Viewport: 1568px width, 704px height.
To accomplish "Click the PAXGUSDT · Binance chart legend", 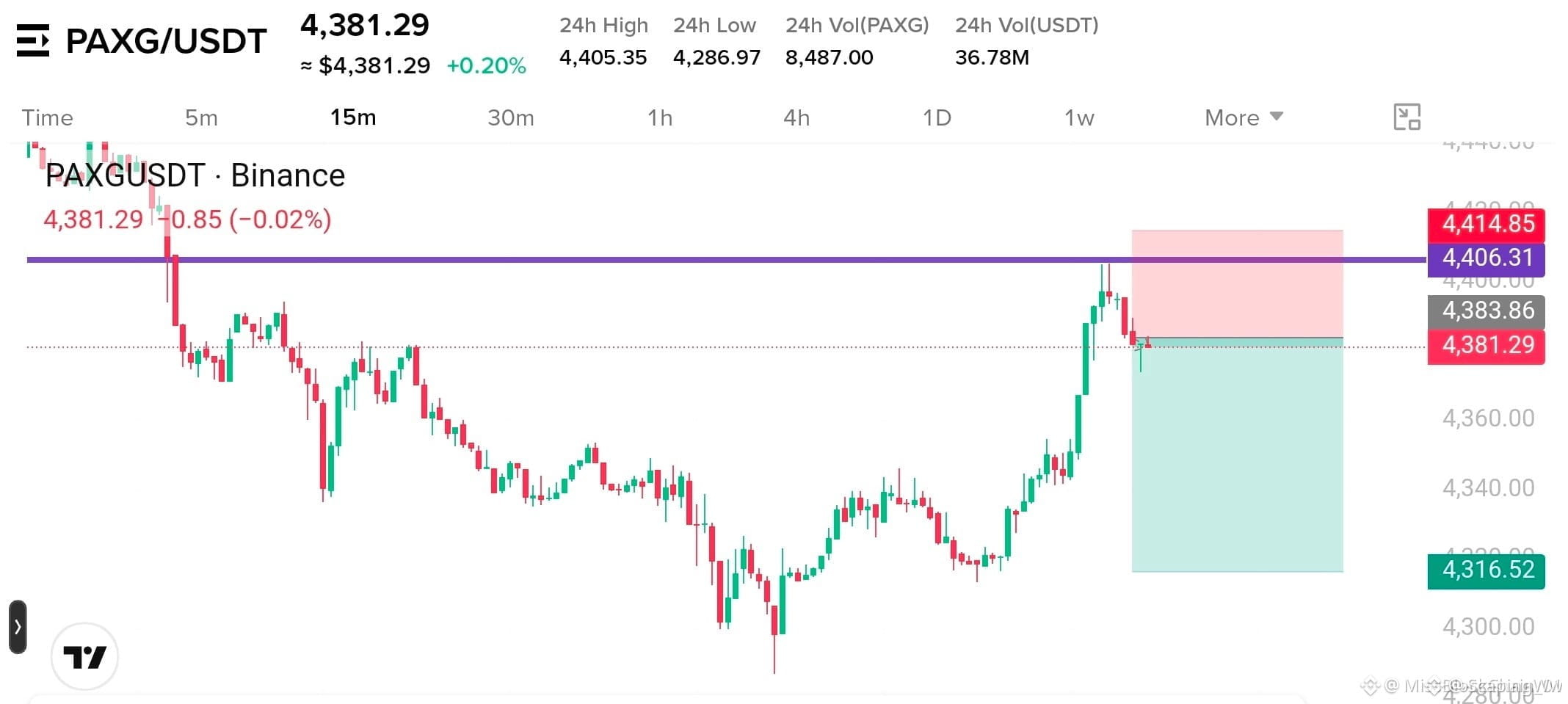I will click(x=195, y=175).
